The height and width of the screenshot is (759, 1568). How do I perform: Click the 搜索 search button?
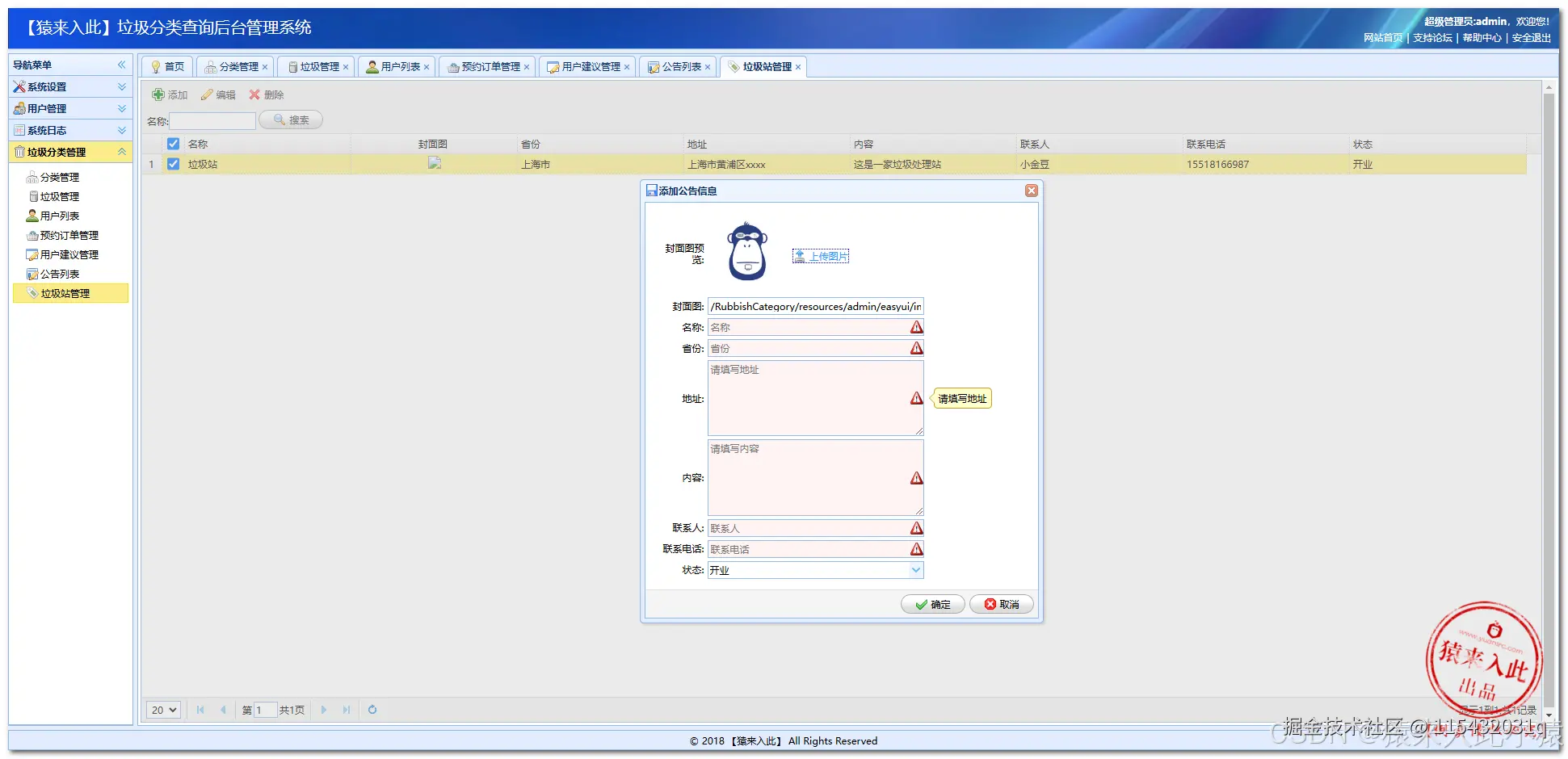pyautogui.click(x=291, y=120)
